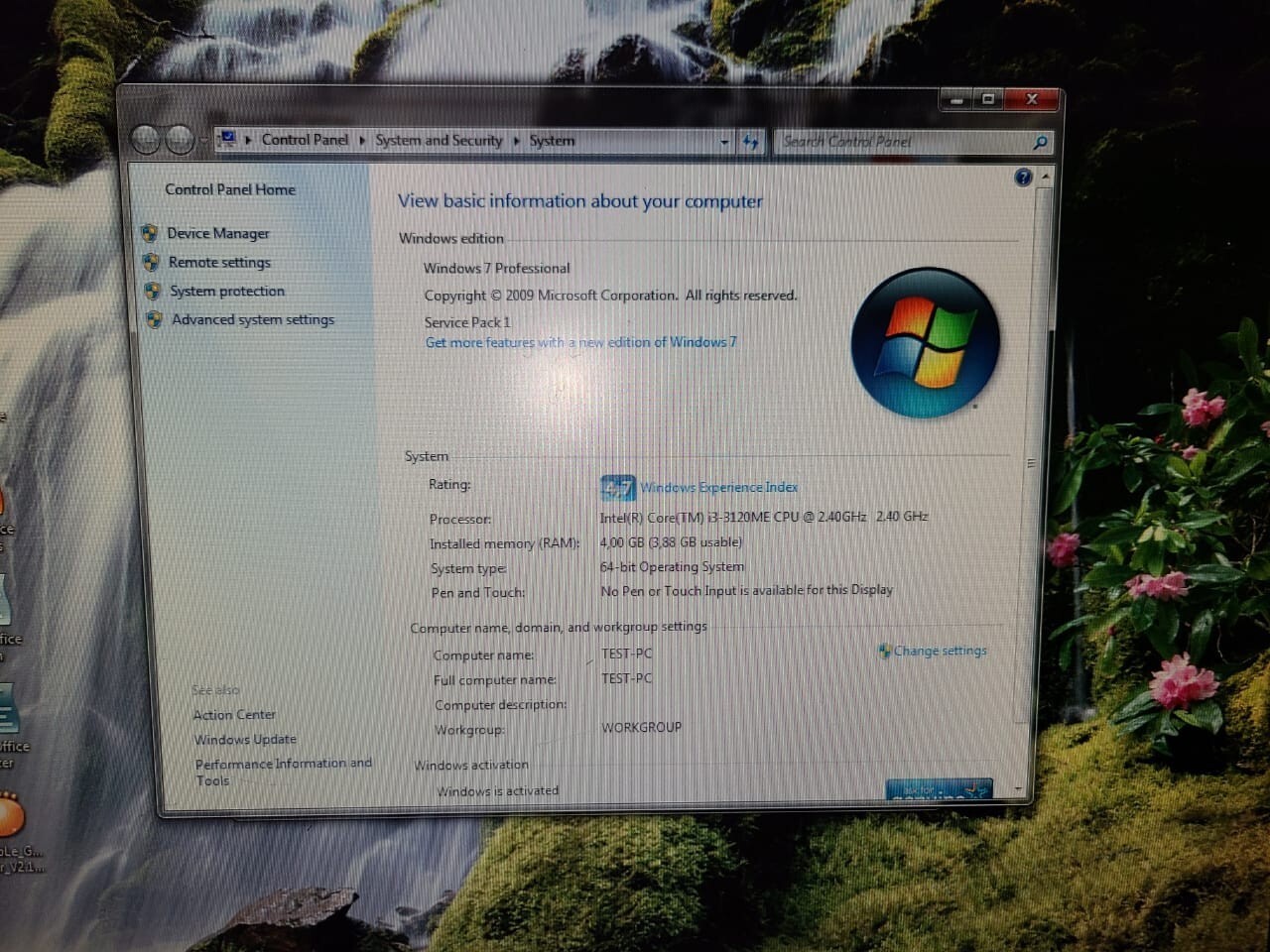
Task: Open the Windows Experience Index link
Action: pyautogui.click(x=719, y=487)
